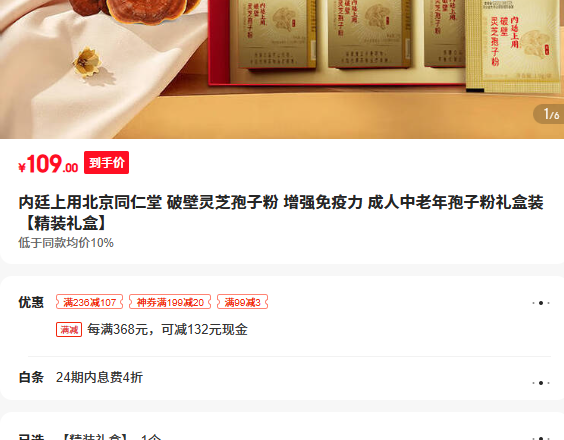This screenshot has height=440, width=564.
Task: Tap the 1/6 image counter badge
Action: tap(549, 114)
